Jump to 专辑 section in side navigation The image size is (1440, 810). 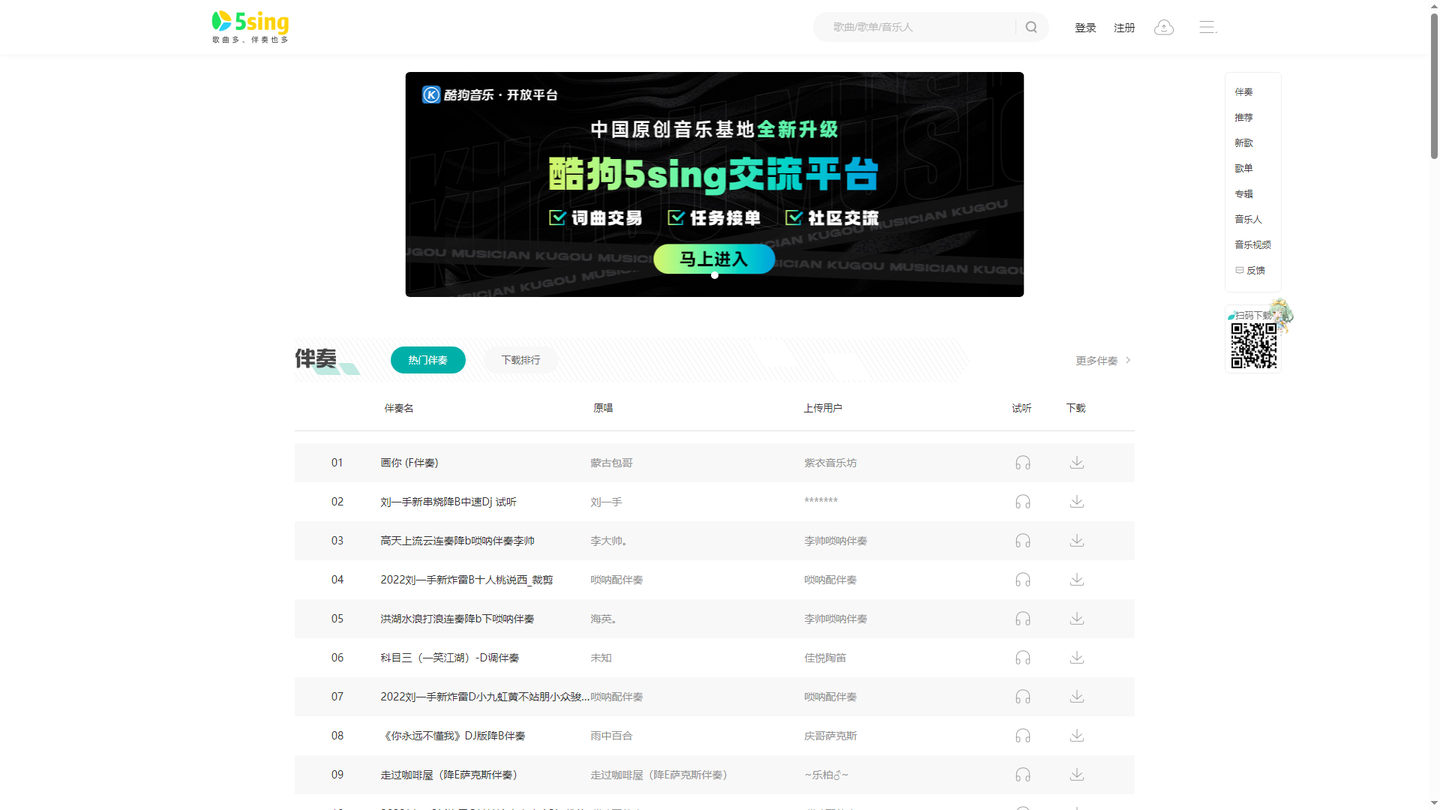coord(1244,194)
